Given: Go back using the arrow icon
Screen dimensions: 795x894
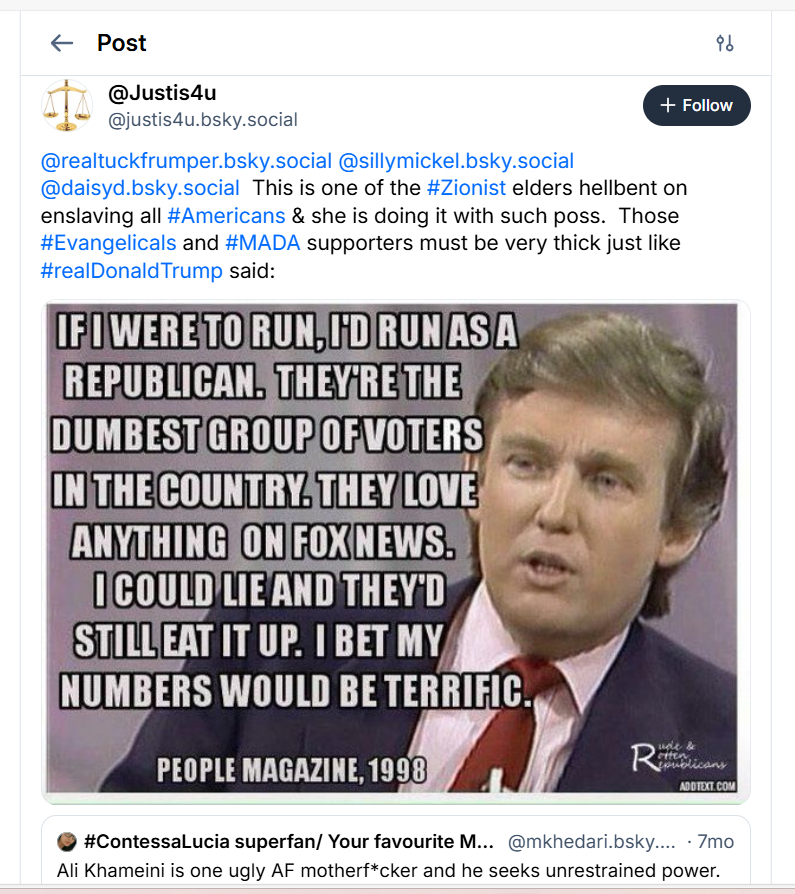Looking at the screenshot, I should pos(62,43).
